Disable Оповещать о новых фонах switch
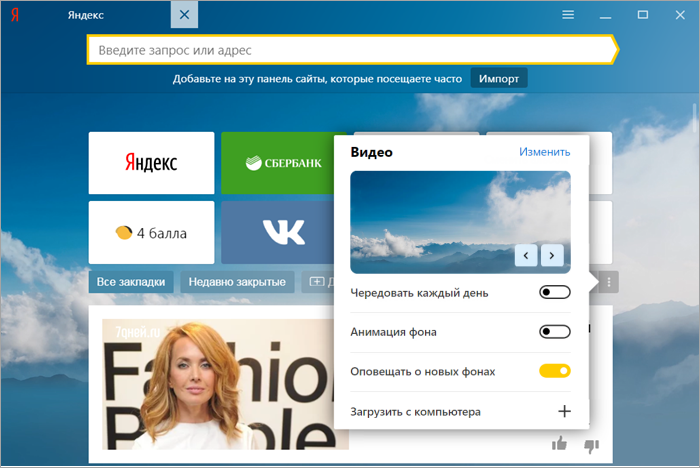This screenshot has height=468, width=700. pyautogui.click(x=554, y=371)
